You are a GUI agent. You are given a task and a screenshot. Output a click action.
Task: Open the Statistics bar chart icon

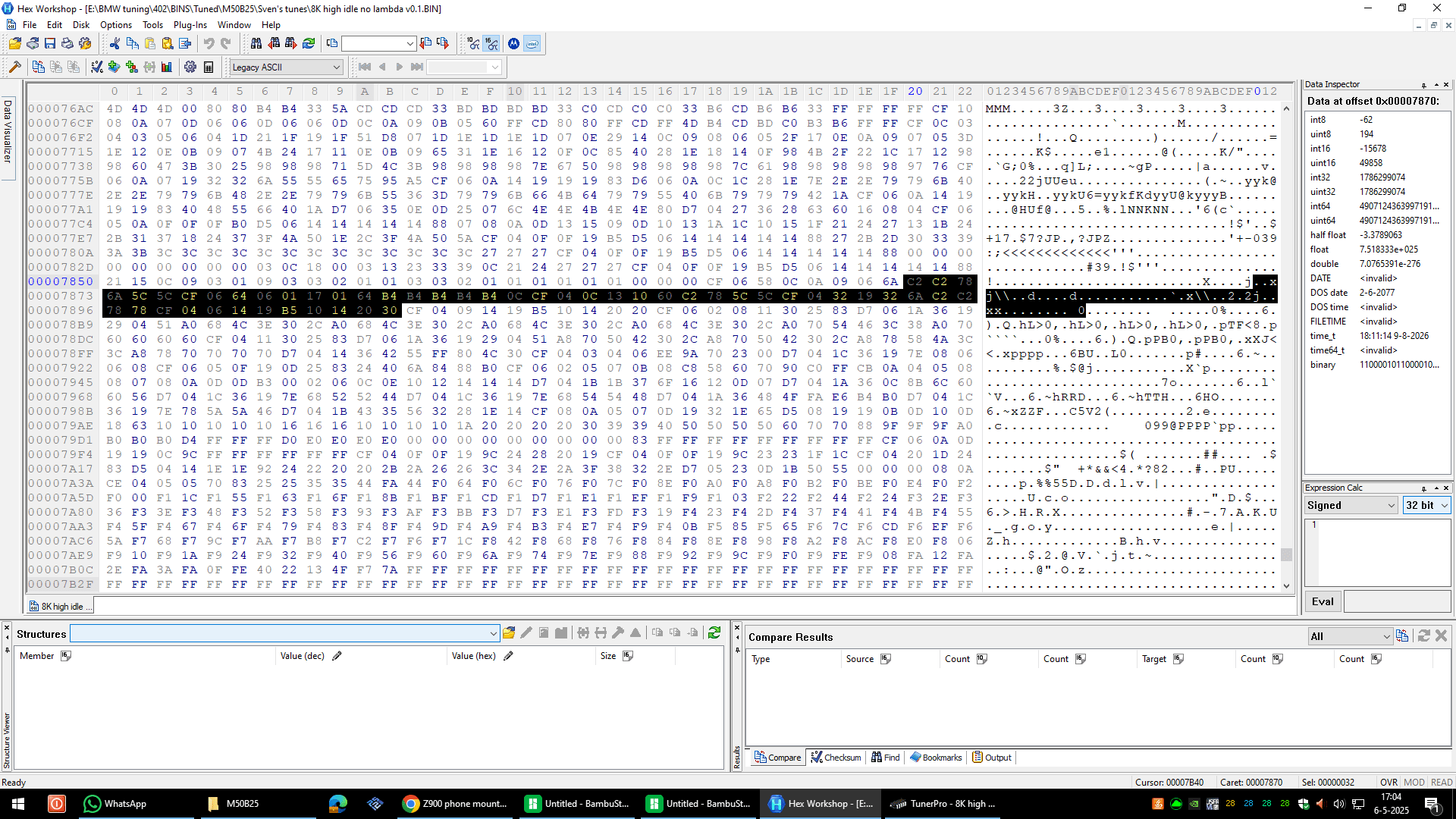pos(166,67)
